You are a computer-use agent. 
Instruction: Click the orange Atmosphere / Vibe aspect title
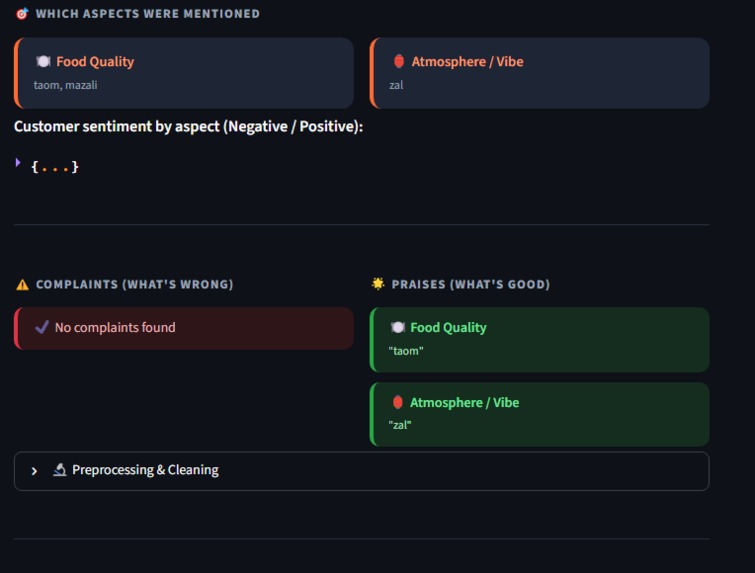point(468,62)
